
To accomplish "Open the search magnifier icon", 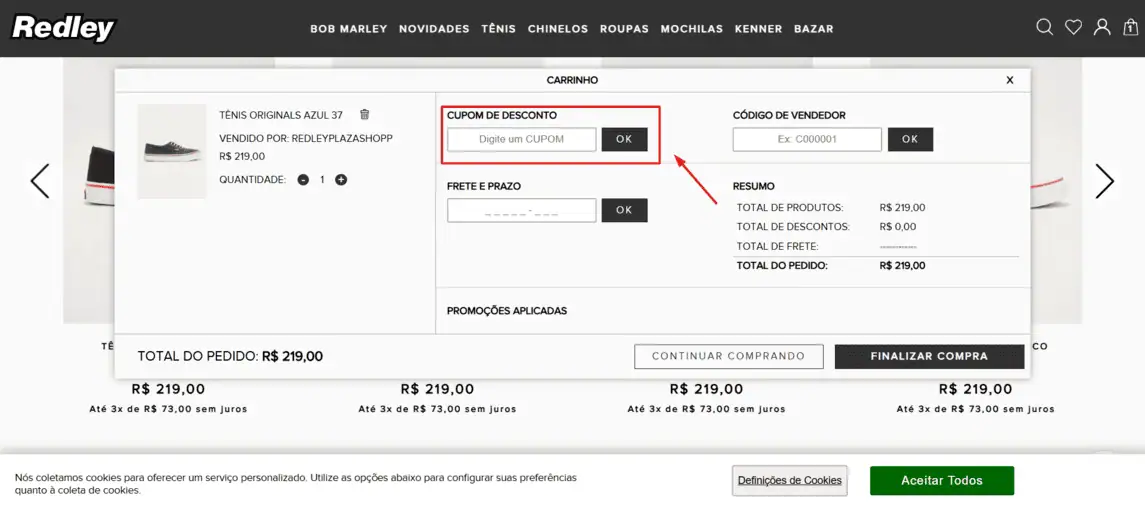I will click(x=1045, y=28).
